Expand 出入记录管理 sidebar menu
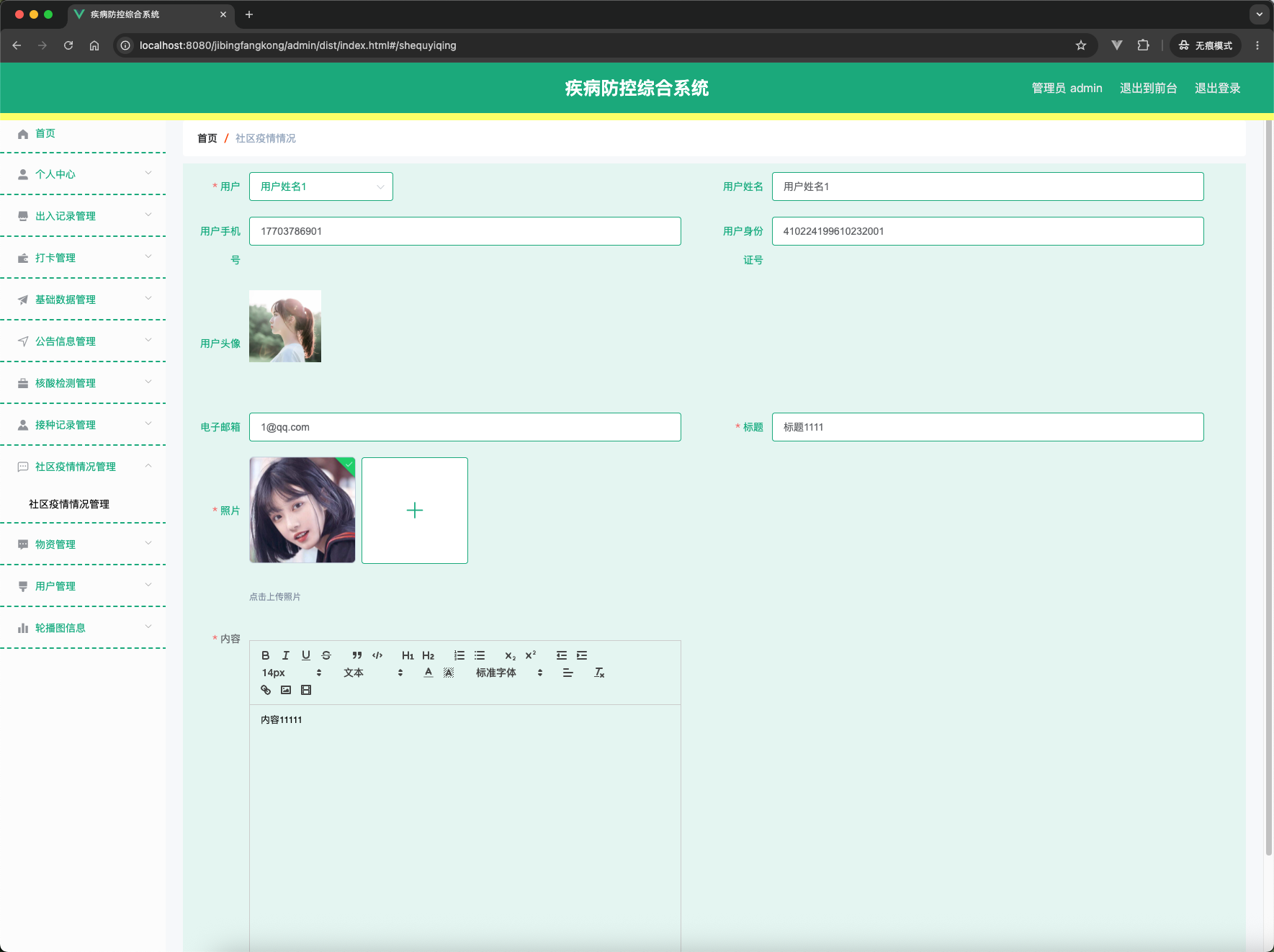The width and height of the screenshot is (1274, 952). pyautogui.click(x=83, y=216)
